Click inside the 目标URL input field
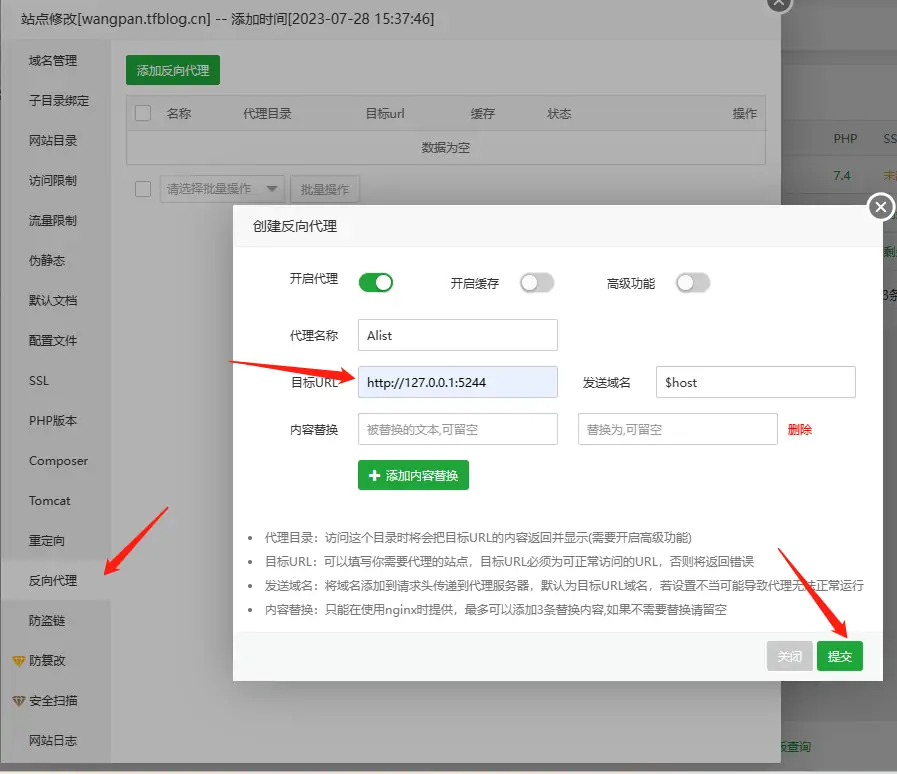 pyautogui.click(x=457, y=382)
